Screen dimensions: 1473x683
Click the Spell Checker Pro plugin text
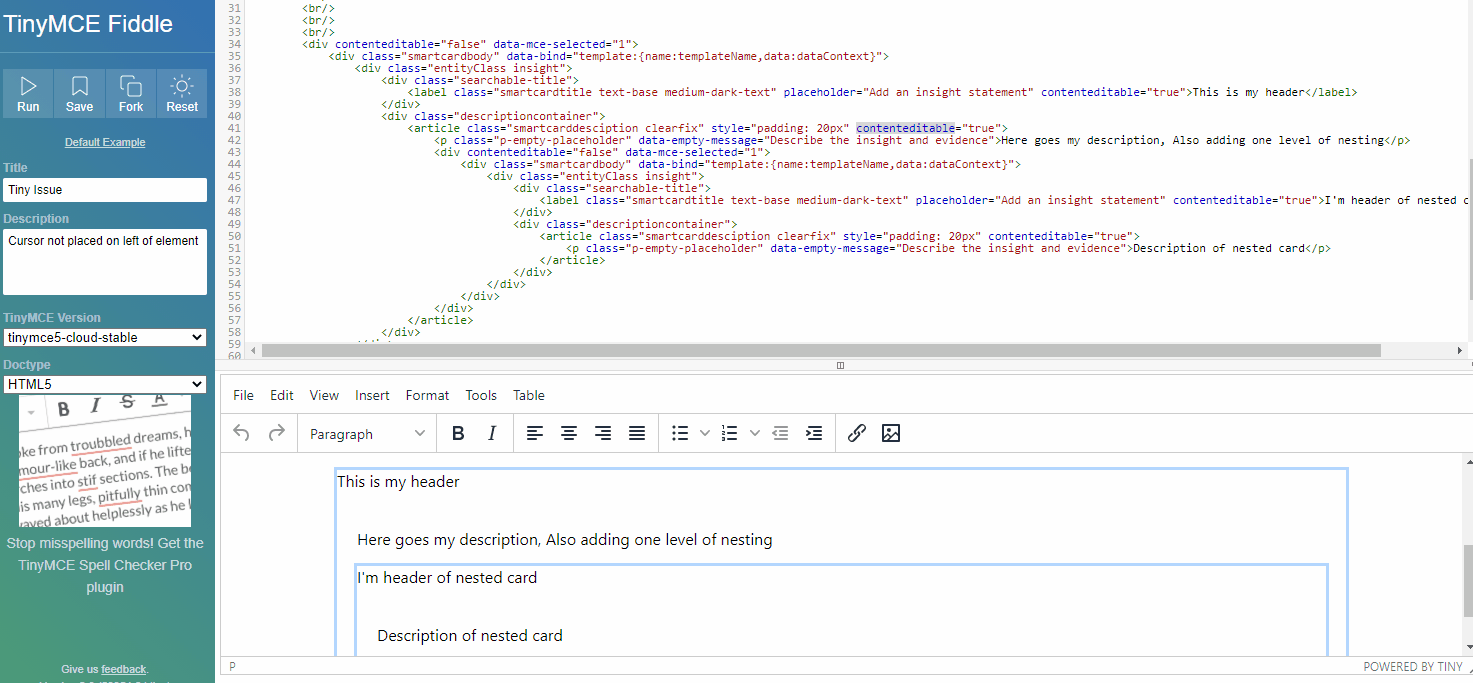point(105,565)
